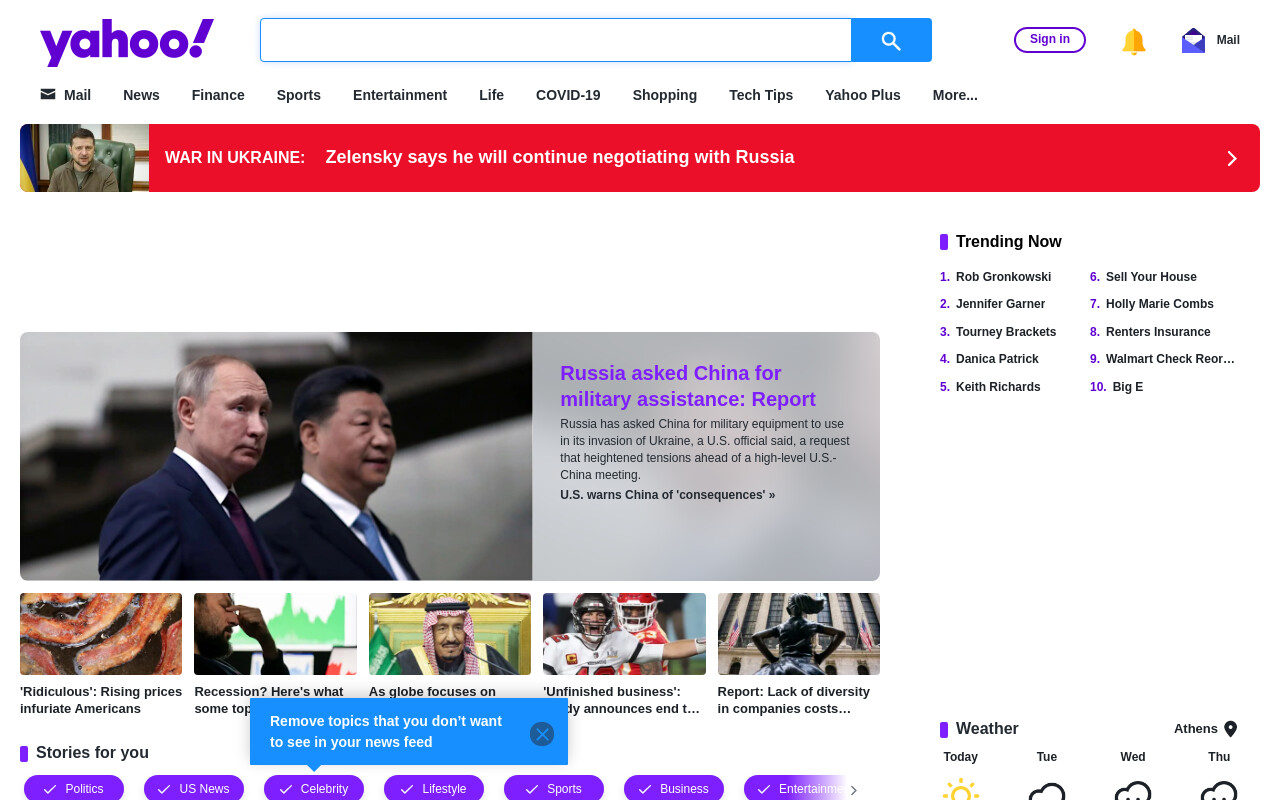Viewport: 1280px width, 800px height.
Task: Open the Fearless Girl statue thumbnail
Action: click(799, 634)
